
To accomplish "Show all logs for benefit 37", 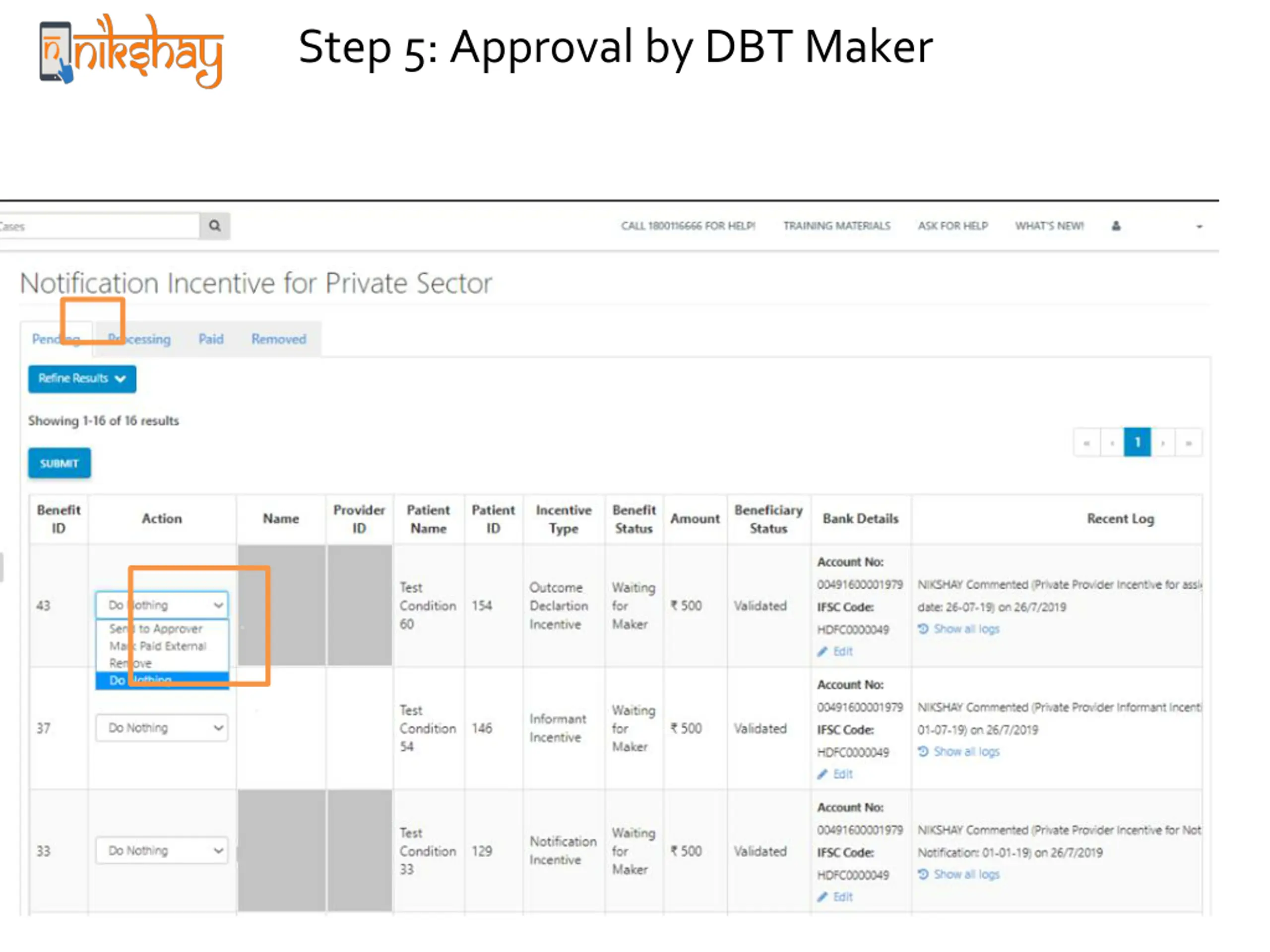I will coord(959,752).
